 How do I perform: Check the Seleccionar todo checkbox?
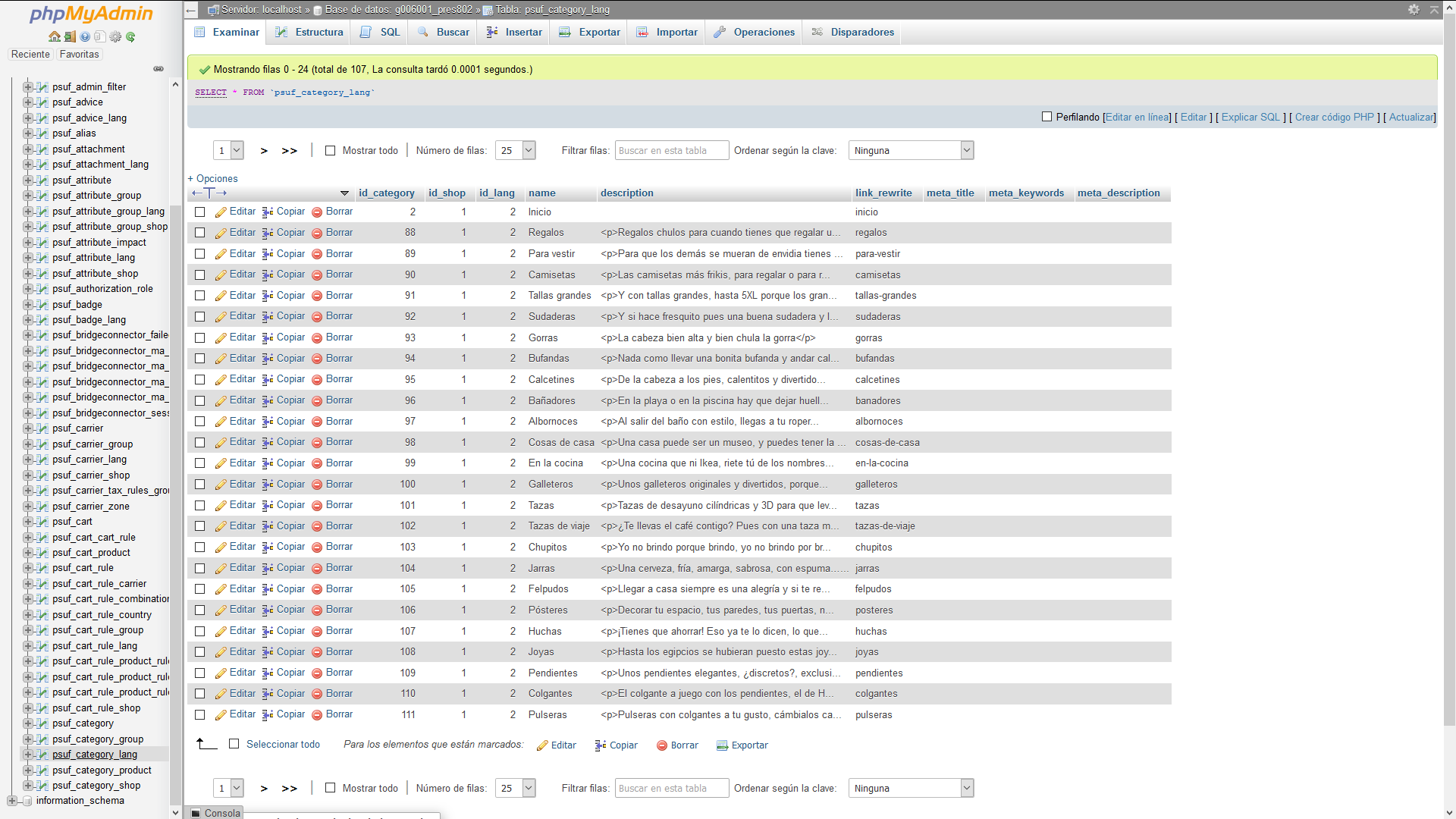pos(234,745)
